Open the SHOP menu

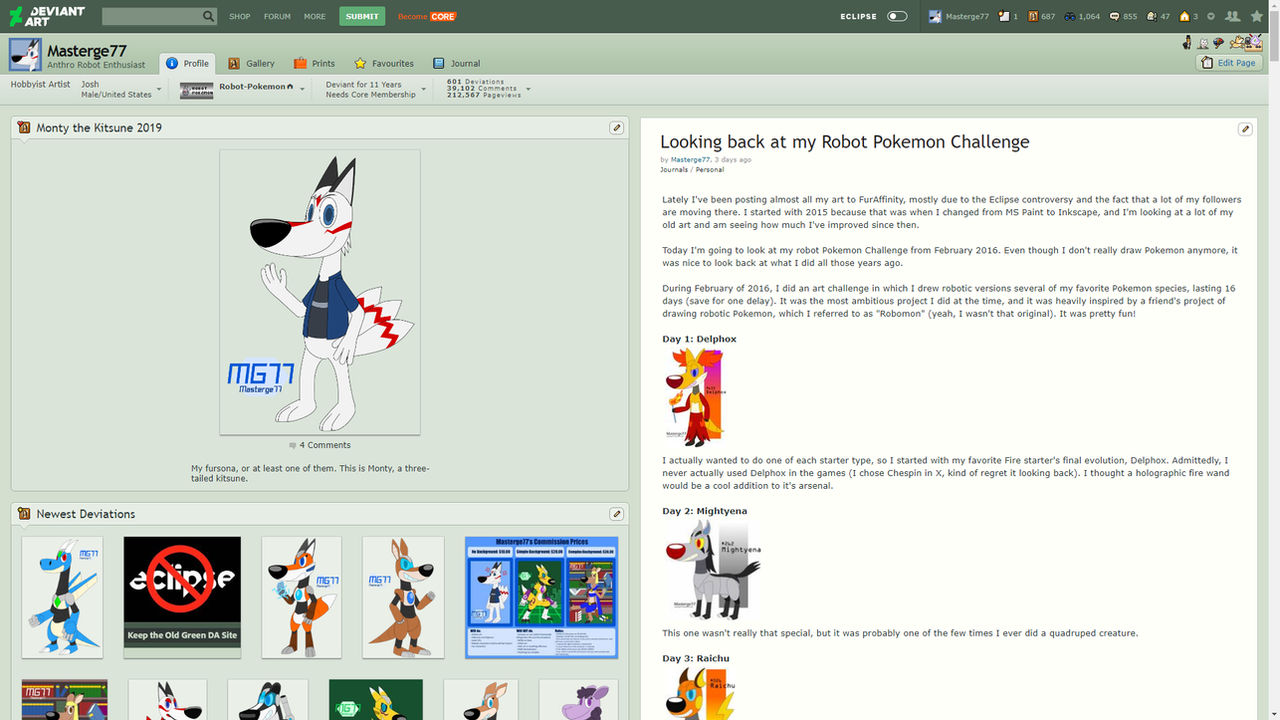coord(239,17)
